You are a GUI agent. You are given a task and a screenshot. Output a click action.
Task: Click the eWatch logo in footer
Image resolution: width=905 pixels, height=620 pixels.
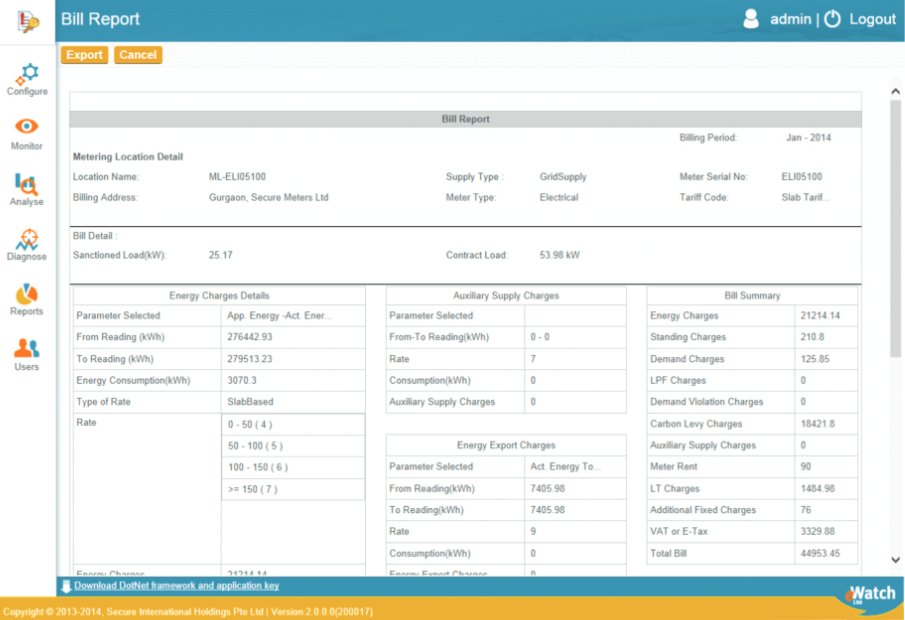(867, 594)
